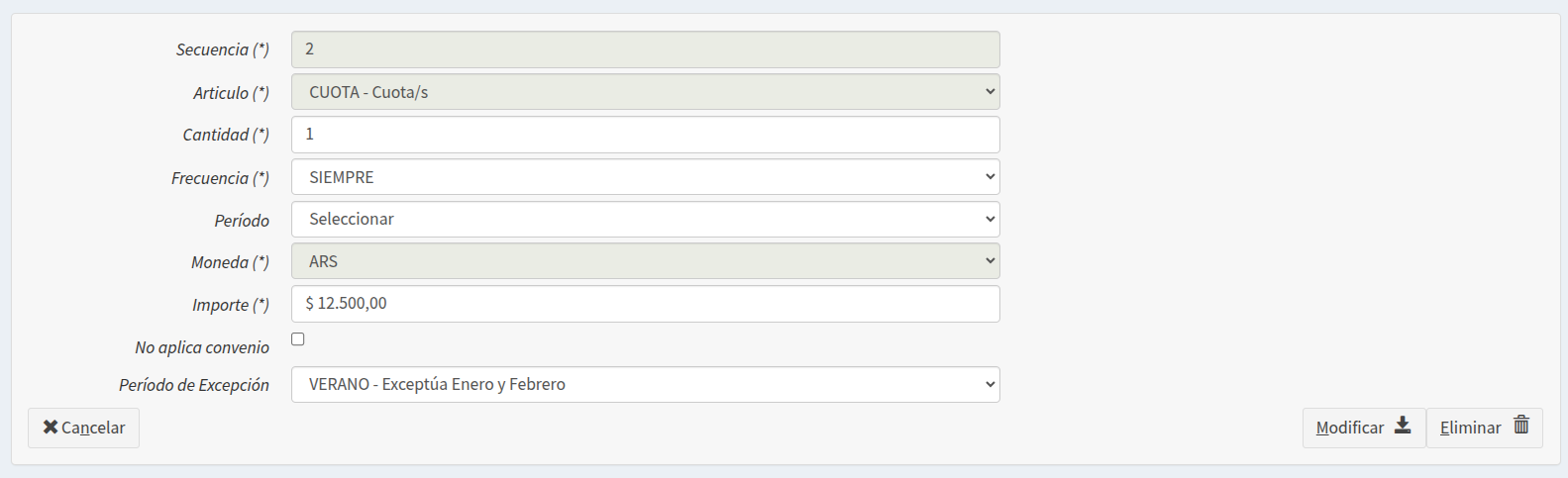Image resolution: width=1568 pixels, height=478 pixels.
Task: Click the Articulo dropdown chevron
Action: 990,92
